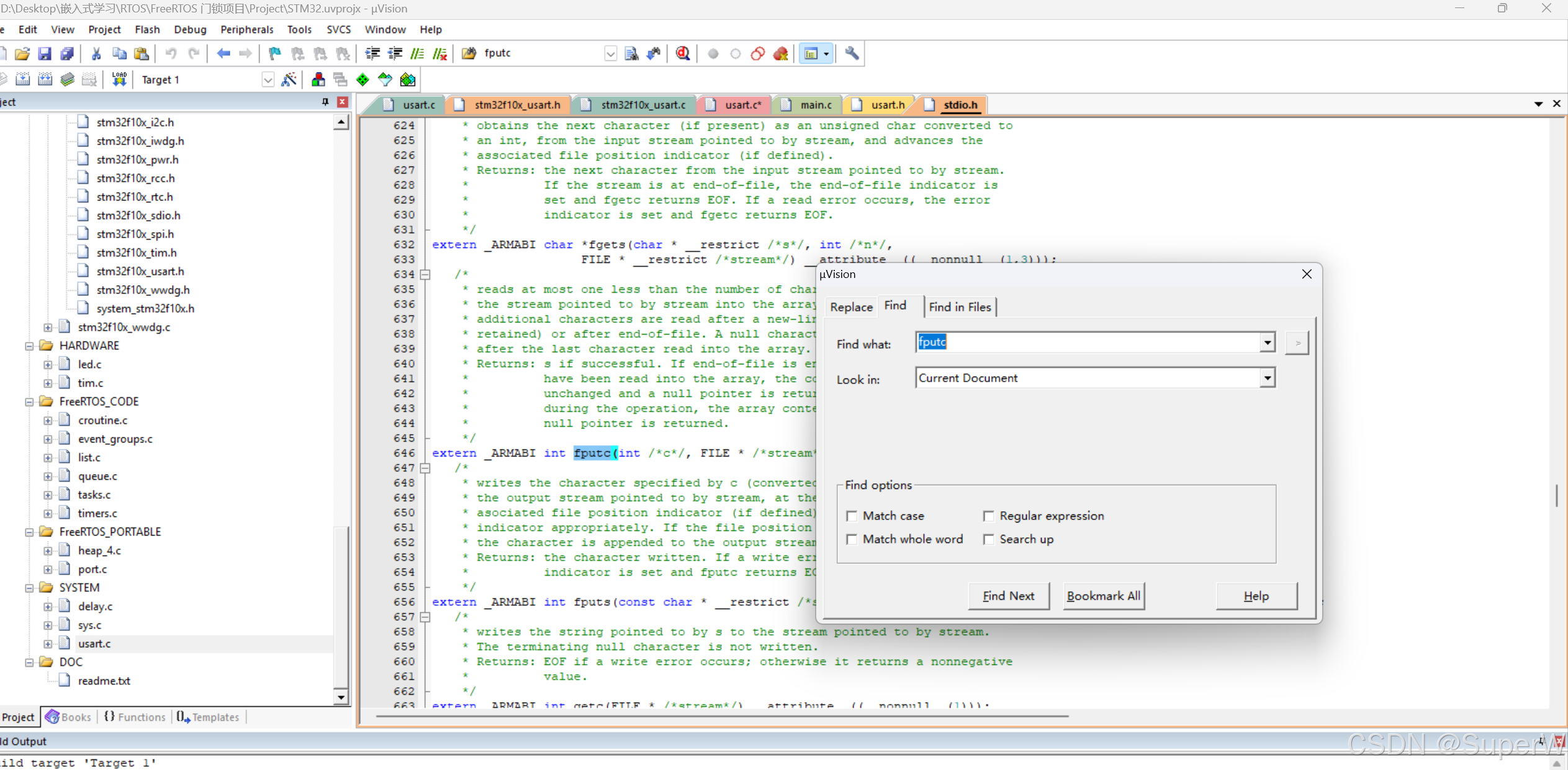Image resolution: width=1568 pixels, height=770 pixels.
Task: Start the debug session icon
Action: (x=683, y=54)
